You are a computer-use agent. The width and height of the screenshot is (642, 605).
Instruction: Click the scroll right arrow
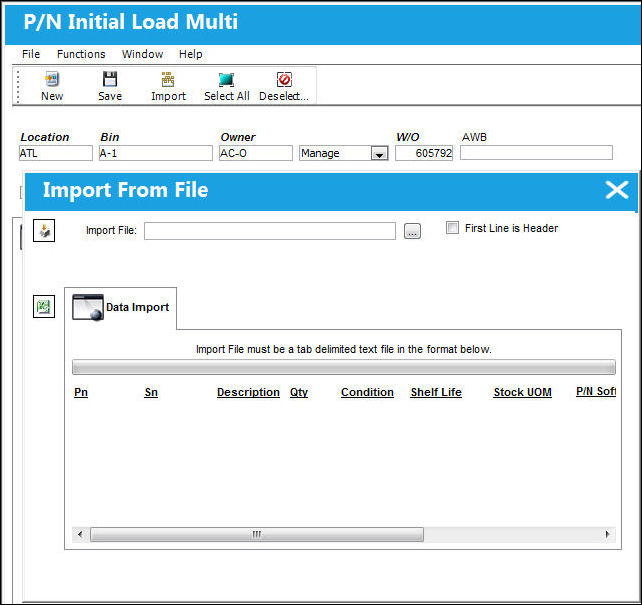pos(608,534)
